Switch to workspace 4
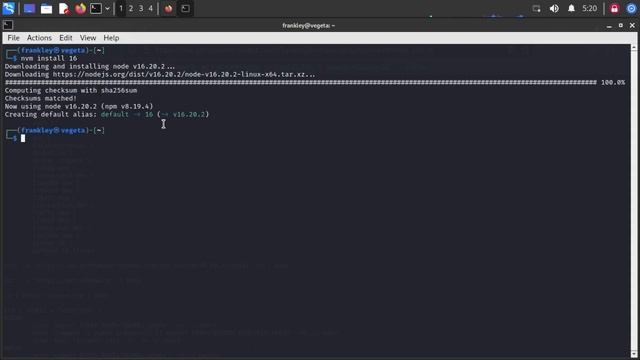 click(151, 9)
